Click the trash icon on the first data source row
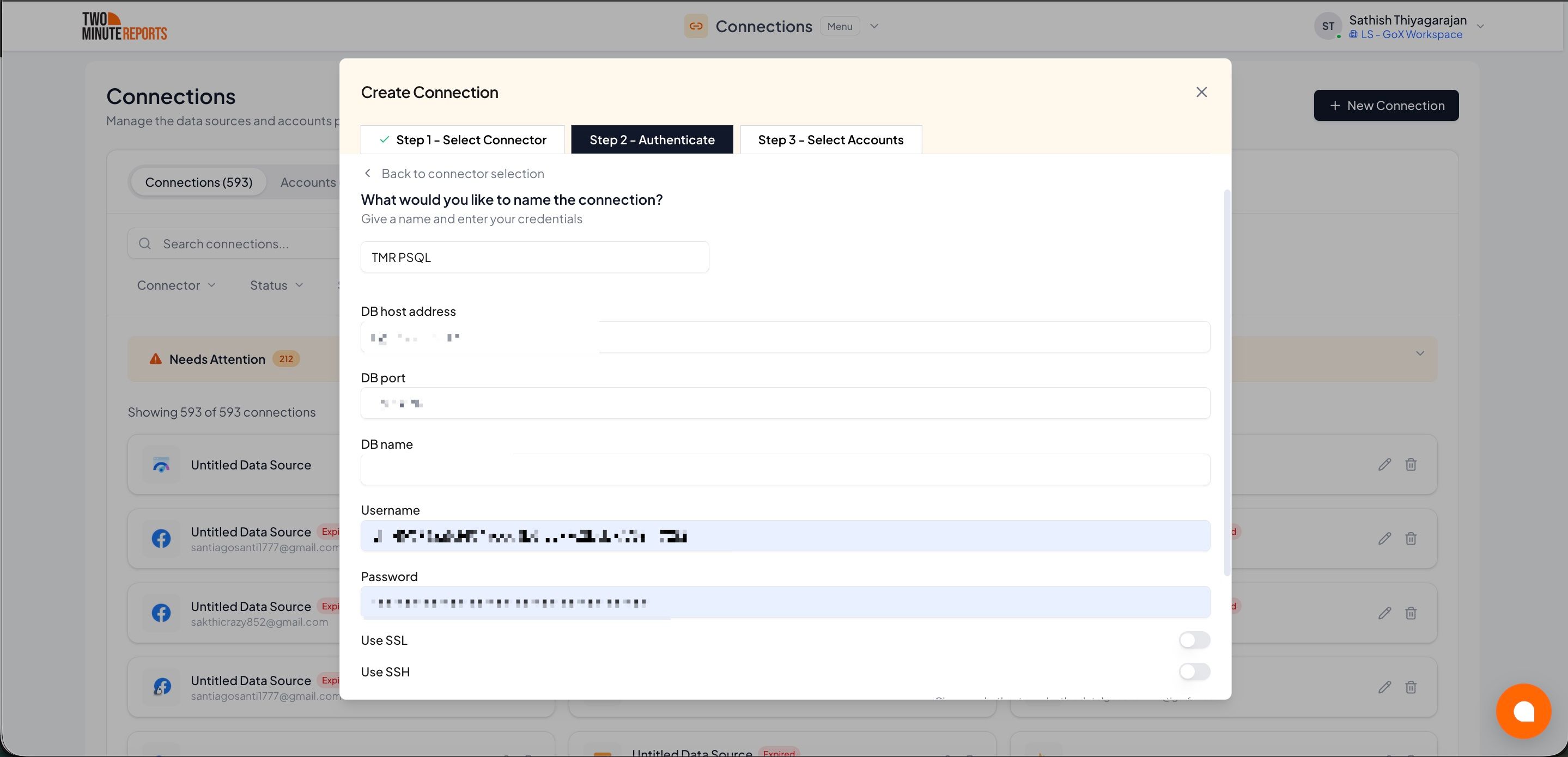The width and height of the screenshot is (1568, 757). point(1412,465)
